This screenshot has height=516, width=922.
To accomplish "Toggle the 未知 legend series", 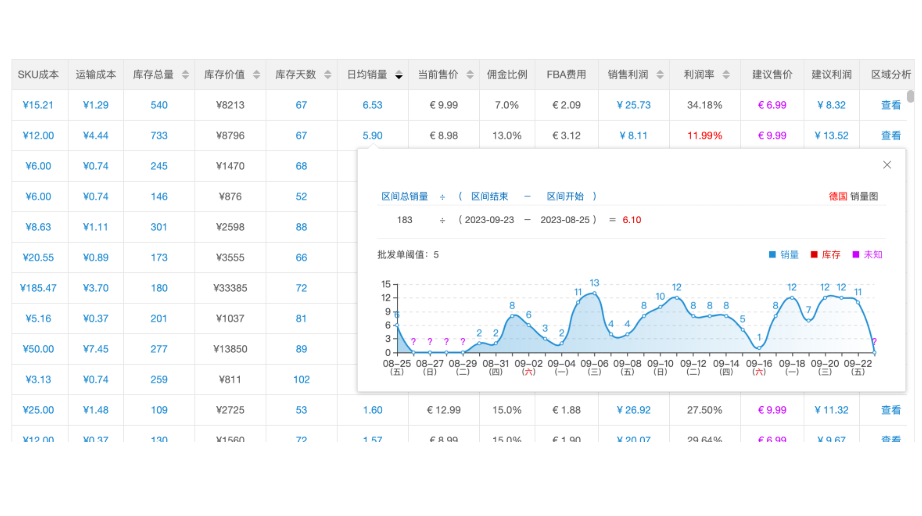I will tap(867, 255).
